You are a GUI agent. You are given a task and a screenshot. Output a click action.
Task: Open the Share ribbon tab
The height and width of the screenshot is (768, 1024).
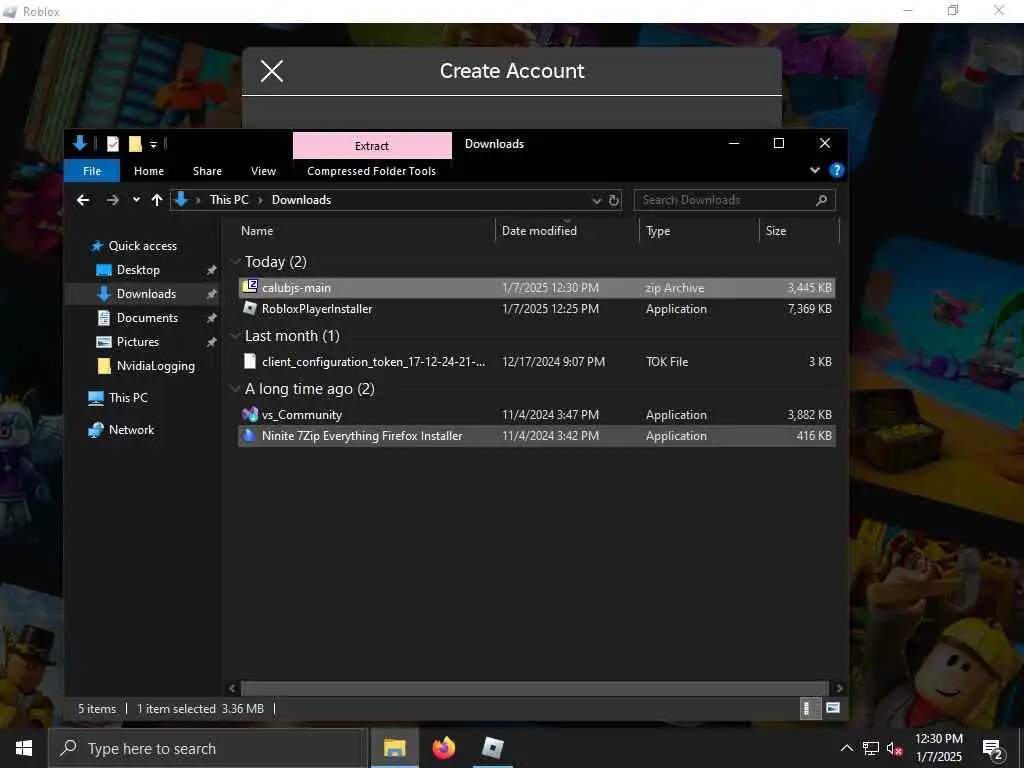point(207,170)
